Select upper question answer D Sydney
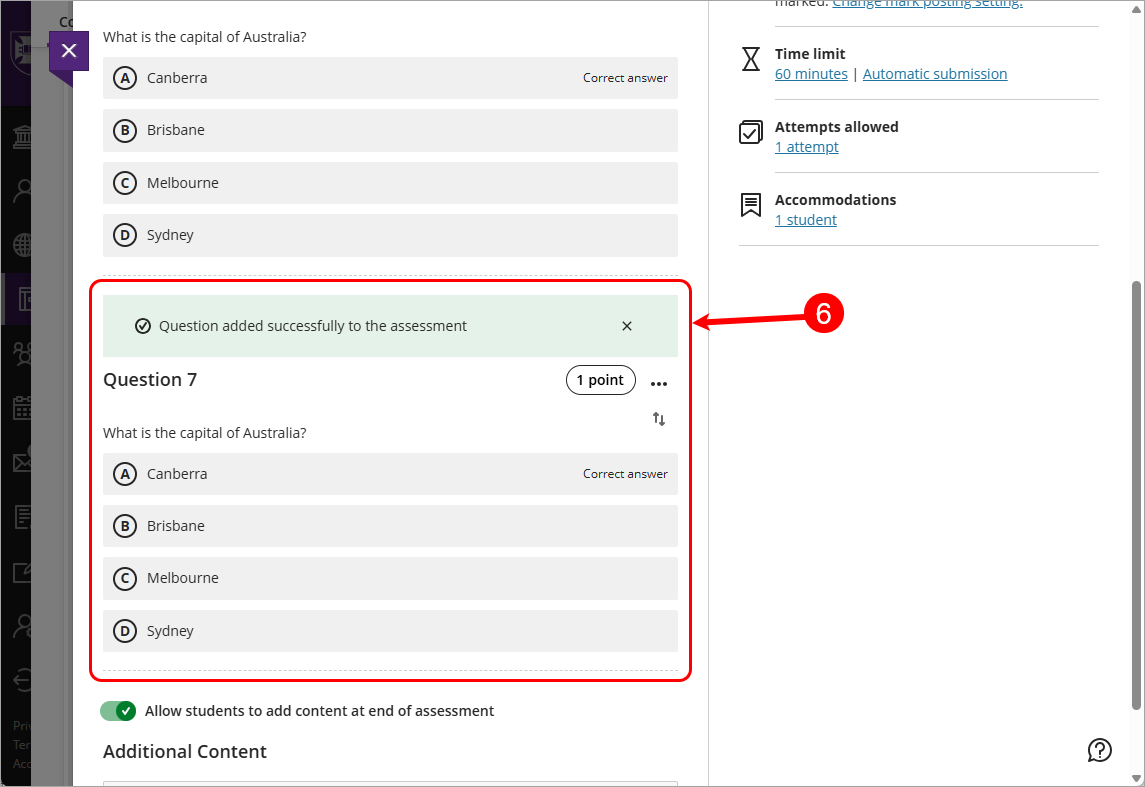The width and height of the screenshot is (1145, 787). tap(390, 235)
